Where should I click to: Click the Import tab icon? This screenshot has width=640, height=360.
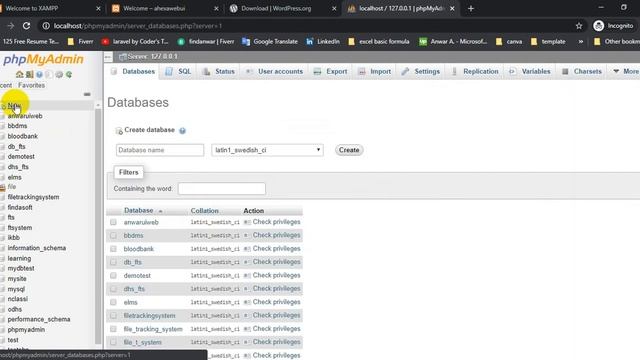(362, 71)
